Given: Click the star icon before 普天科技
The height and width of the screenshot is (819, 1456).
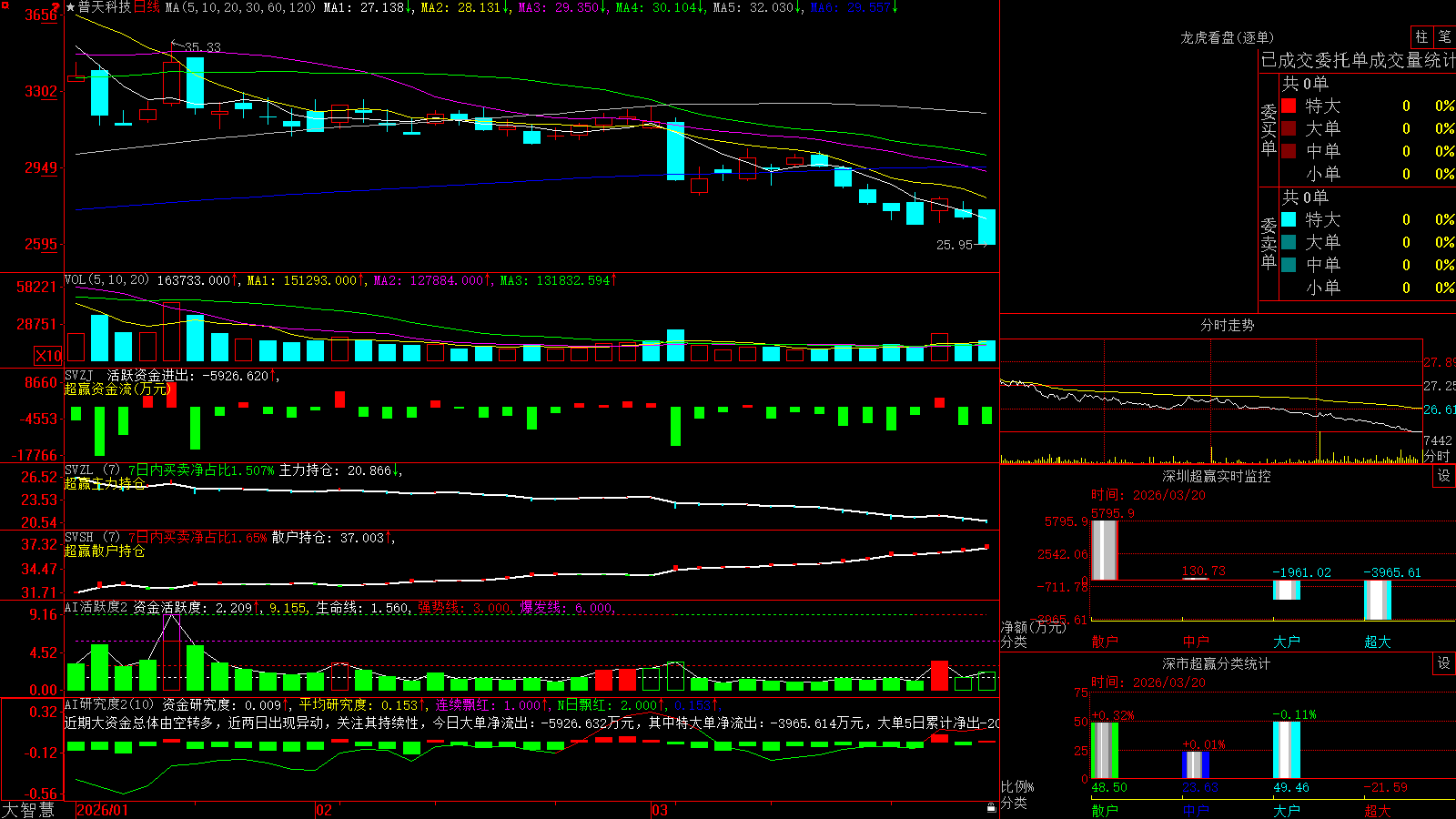Looking at the screenshot, I should coord(71,7).
